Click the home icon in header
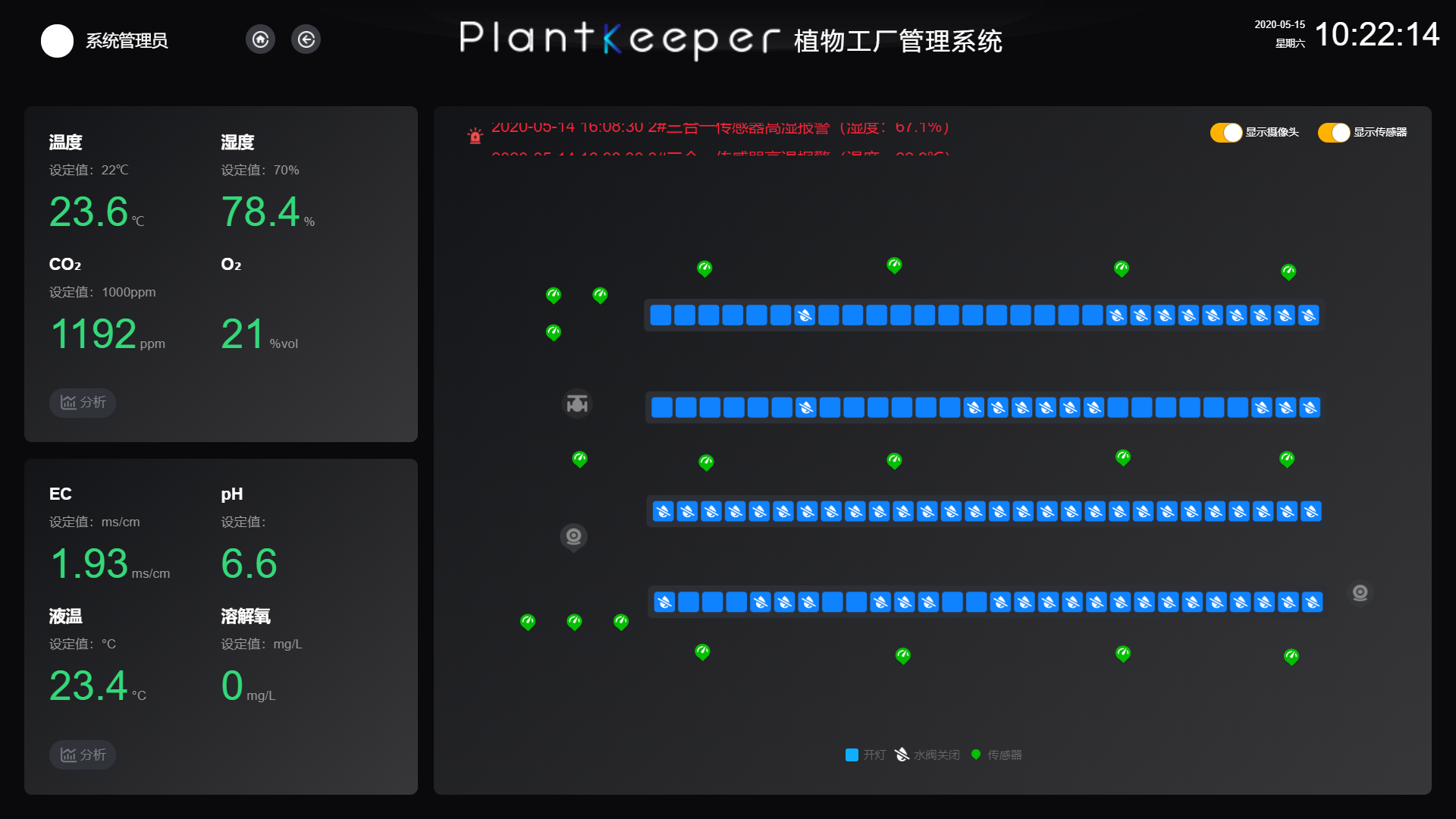The width and height of the screenshot is (1456, 819). pos(260,39)
